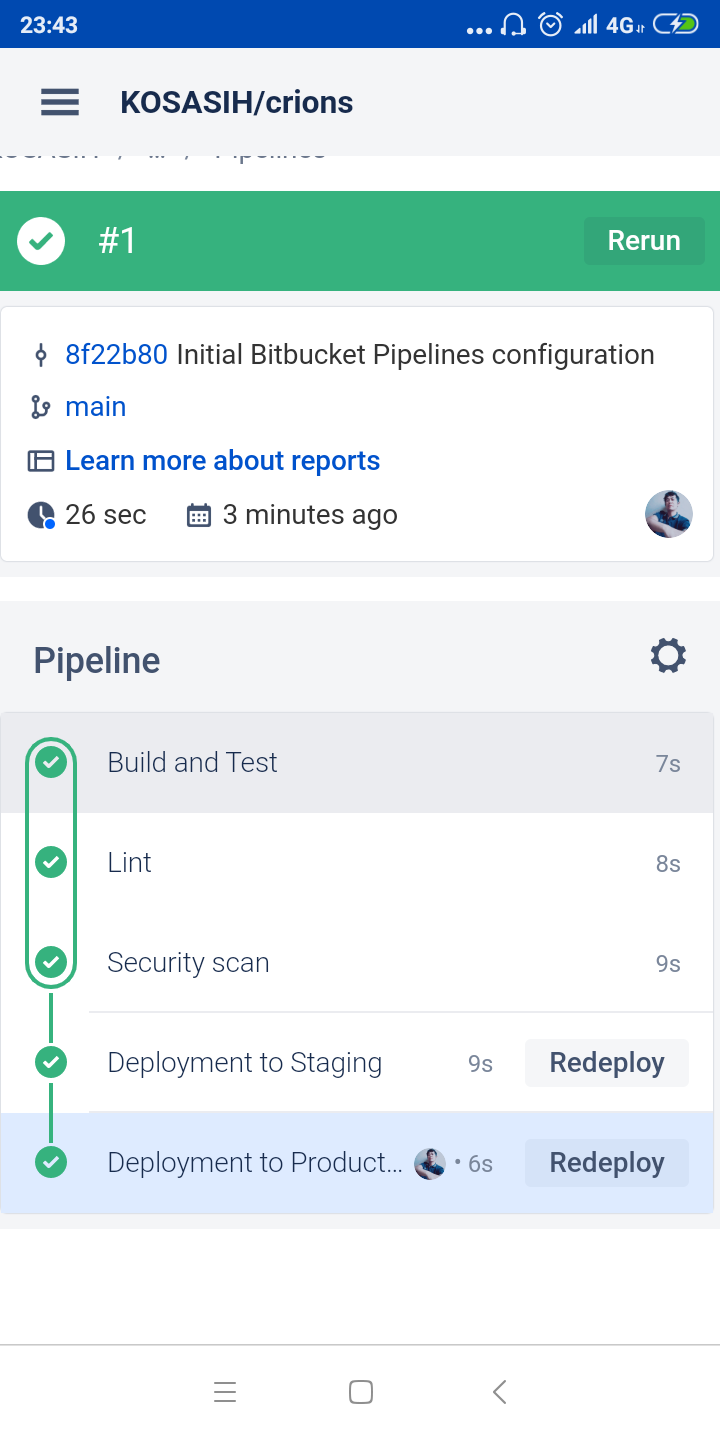The width and height of the screenshot is (720, 1440).
Task: Select the Lint pipeline step
Action: point(130,862)
